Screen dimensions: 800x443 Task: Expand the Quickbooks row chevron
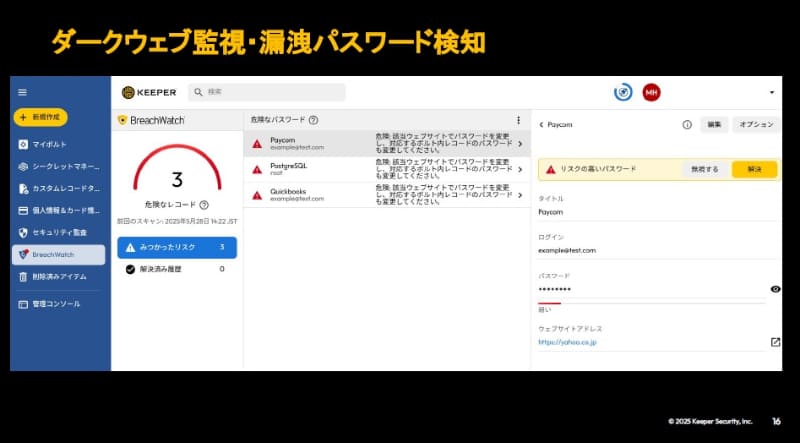pos(520,195)
